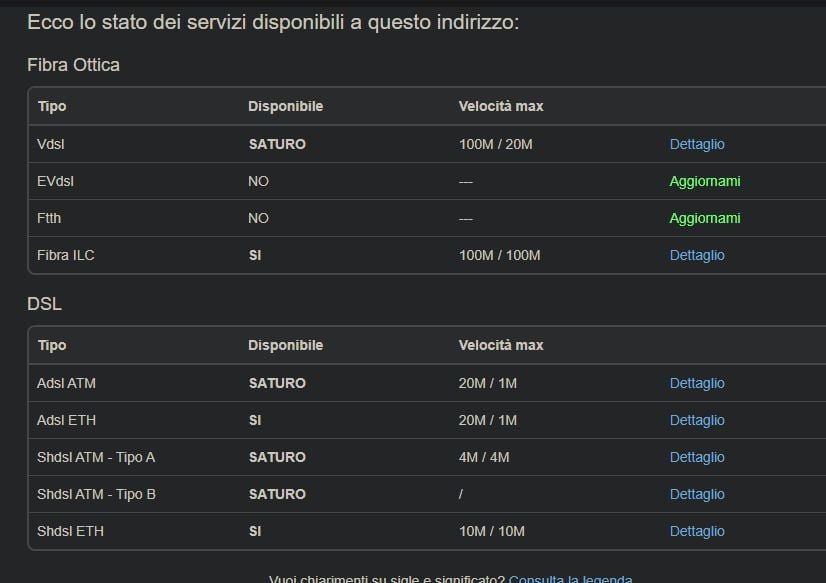Screen dimensions: 826x583
Task: Click Disponibile header in Fibra Ottica table
Action: (286, 106)
